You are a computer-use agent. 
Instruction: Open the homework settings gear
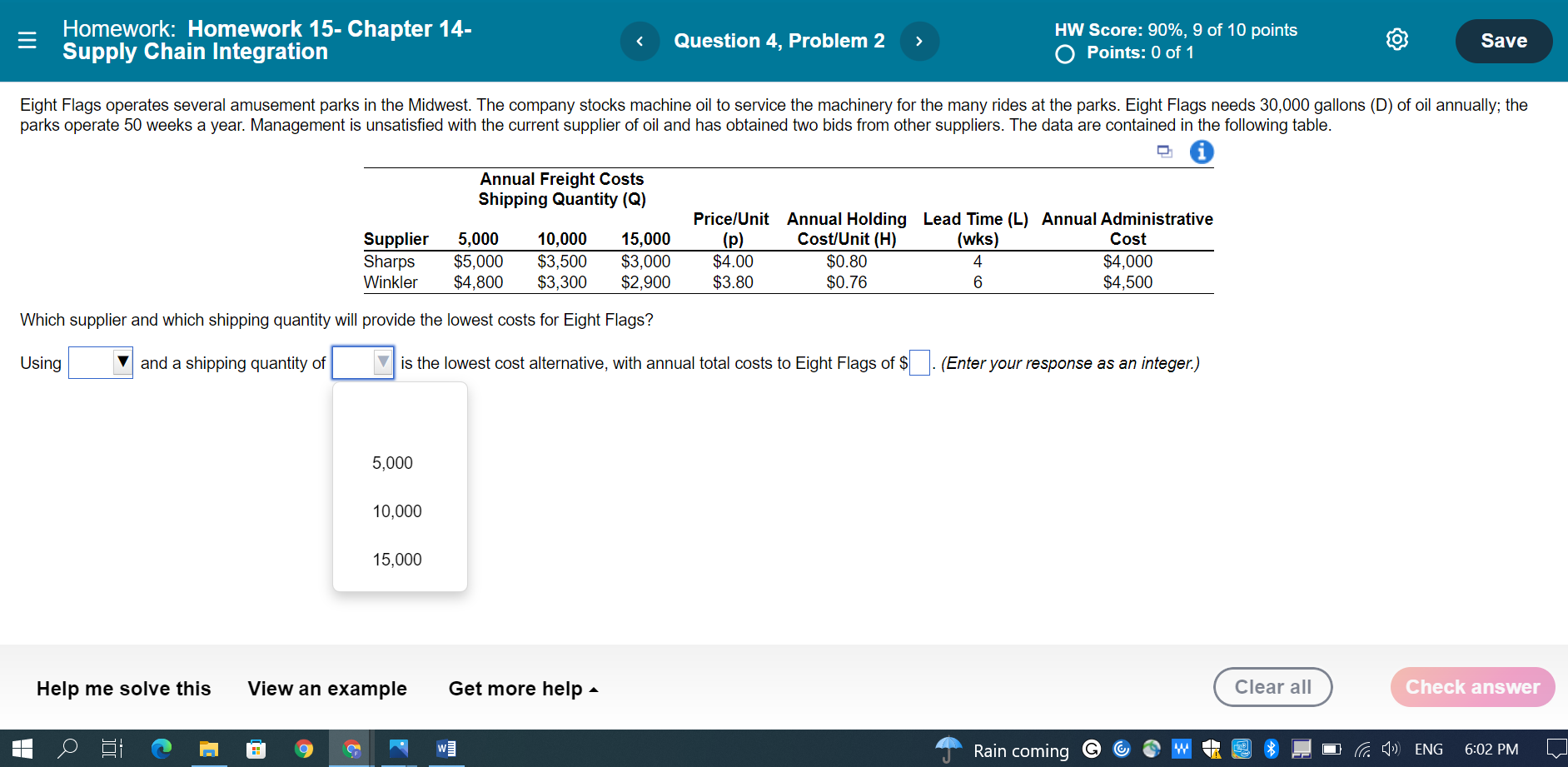(1397, 39)
